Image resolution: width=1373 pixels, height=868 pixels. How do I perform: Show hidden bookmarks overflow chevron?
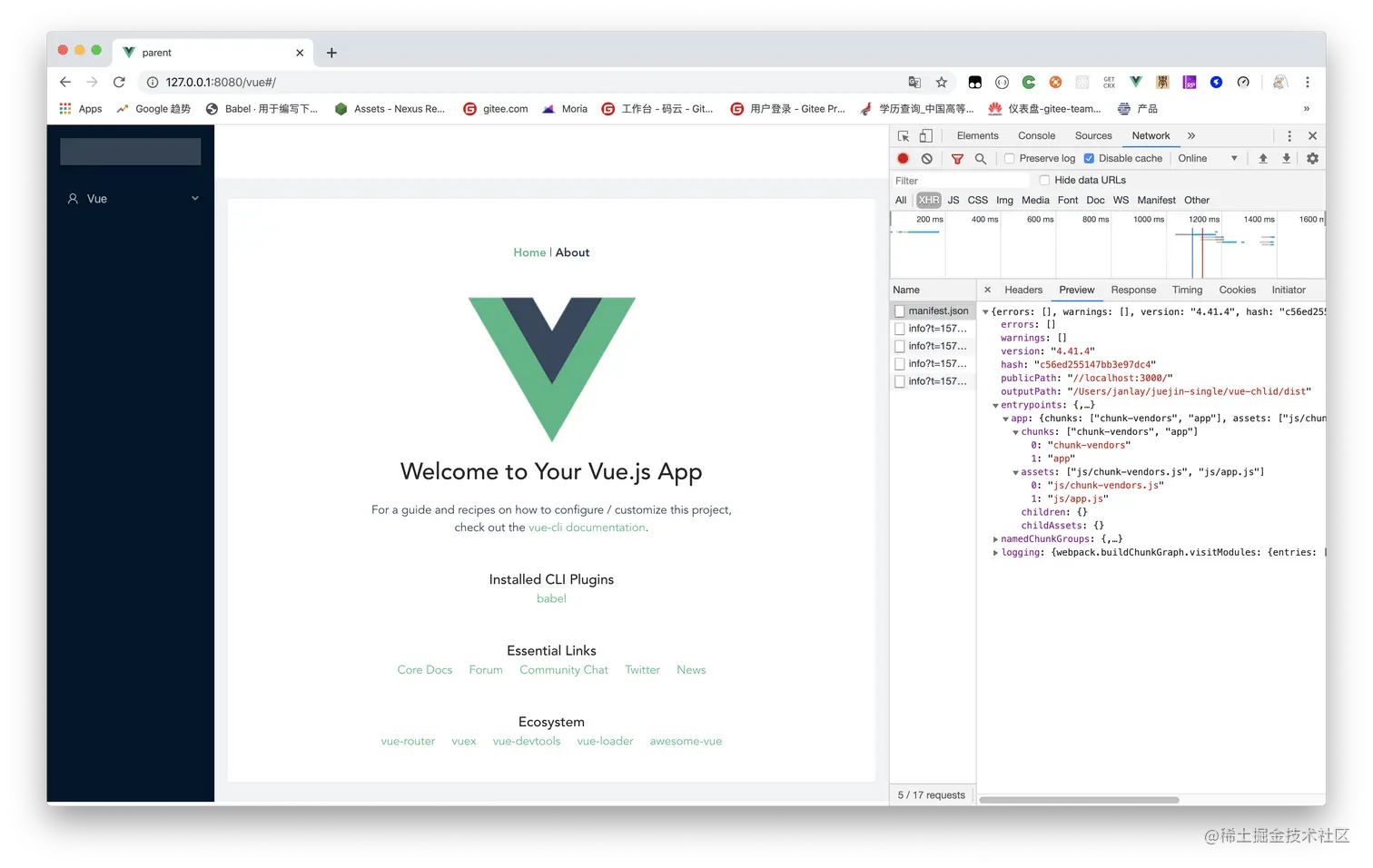1307,109
